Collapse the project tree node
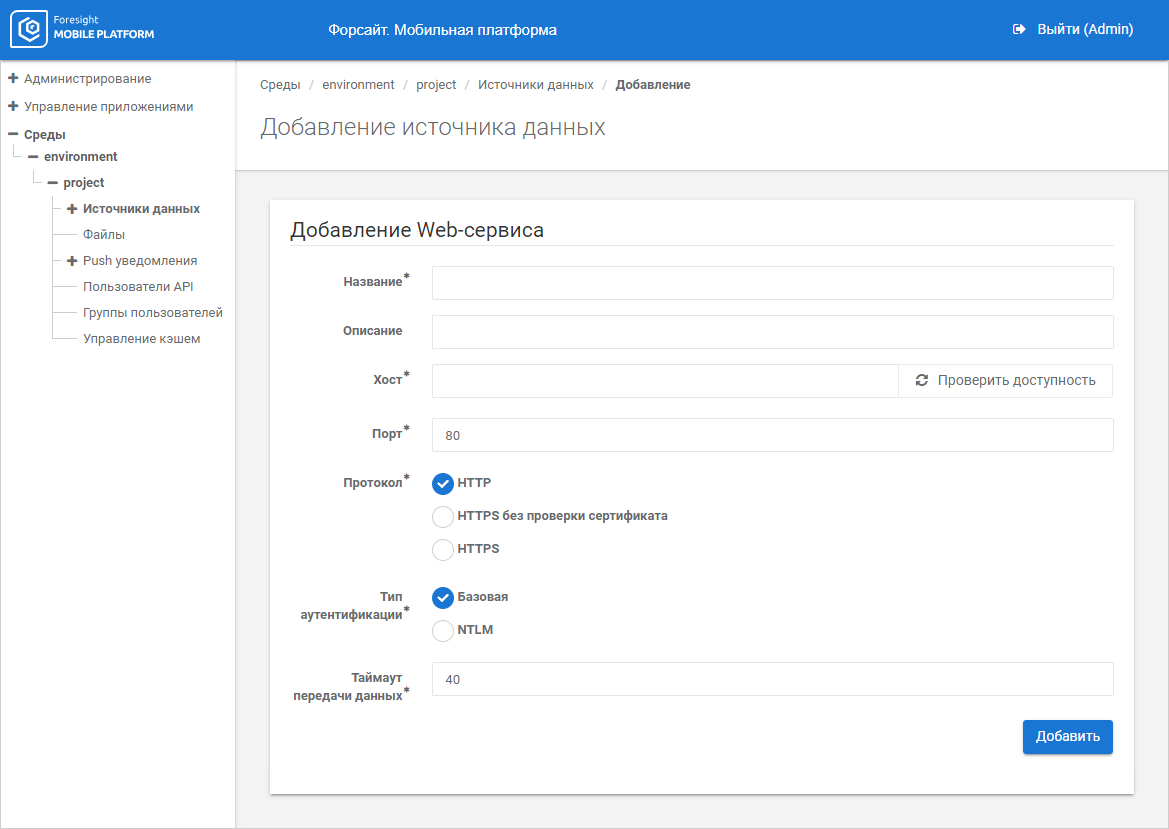This screenshot has width=1169, height=829. 52,183
